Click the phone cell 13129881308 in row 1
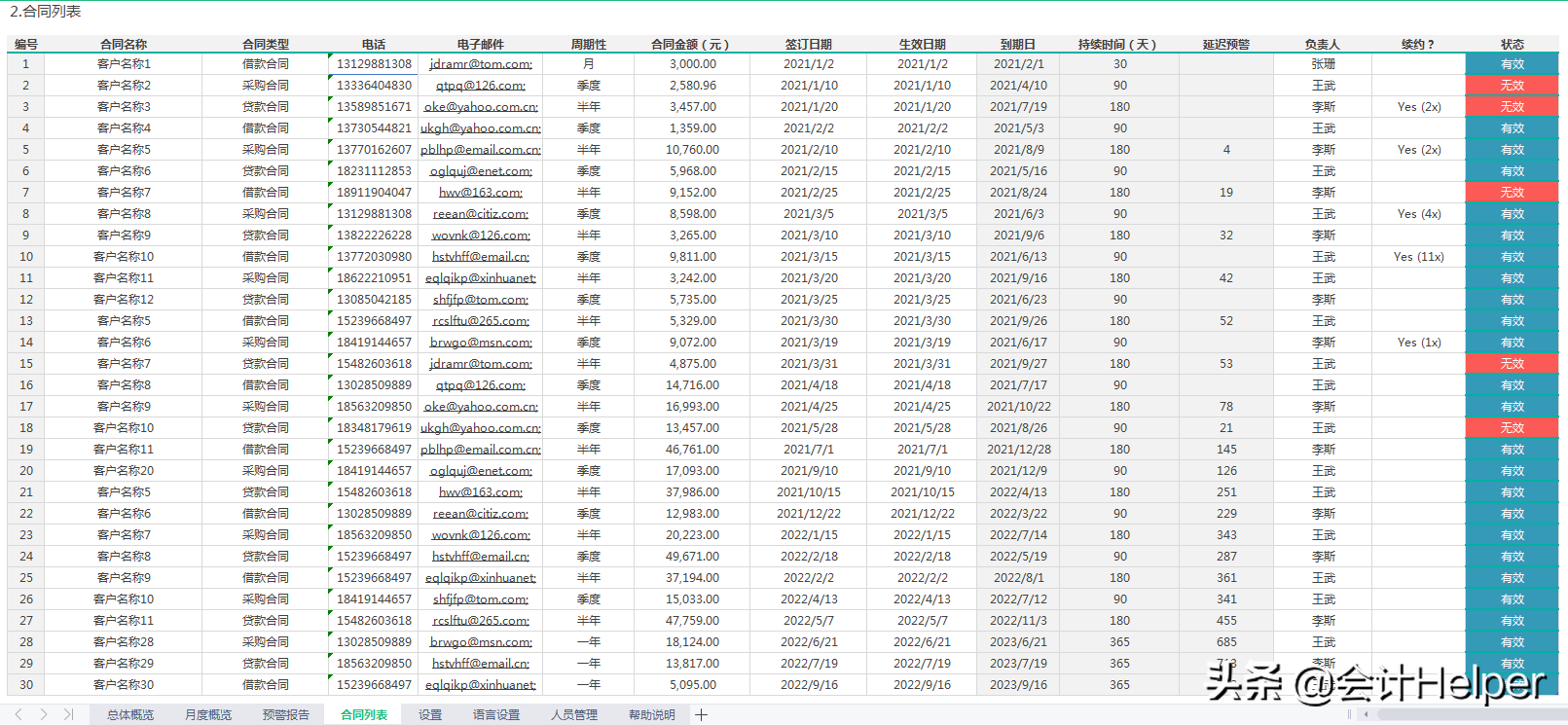 point(374,64)
